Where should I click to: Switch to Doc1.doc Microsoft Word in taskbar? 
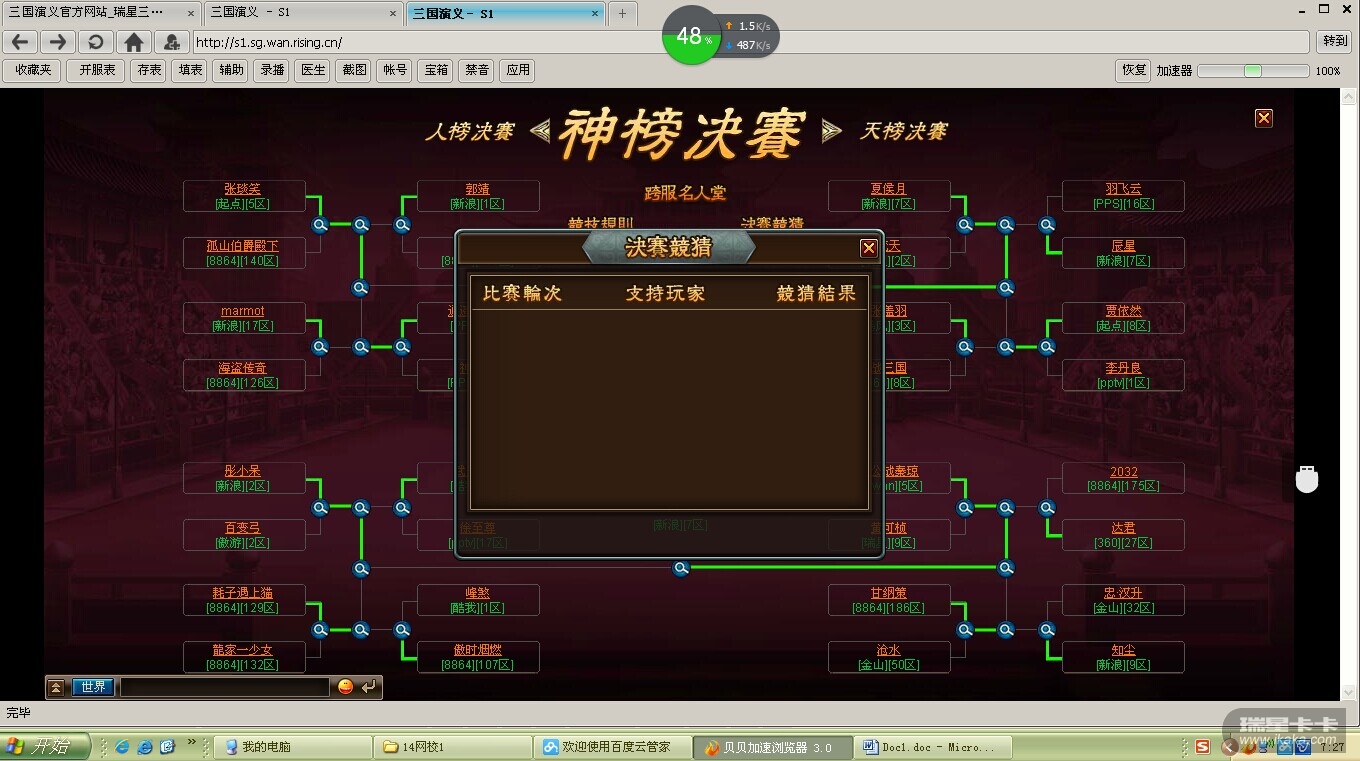click(935, 747)
